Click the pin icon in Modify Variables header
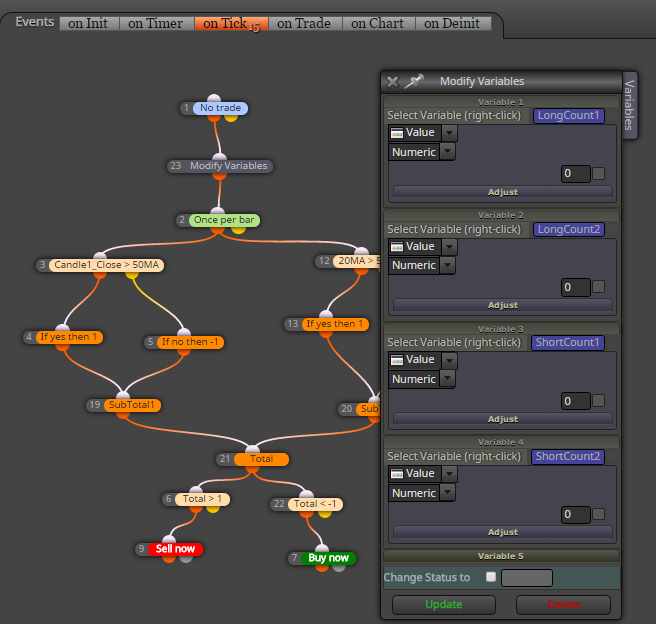The height and width of the screenshot is (624, 656). pyautogui.click(x=413, y=81)
